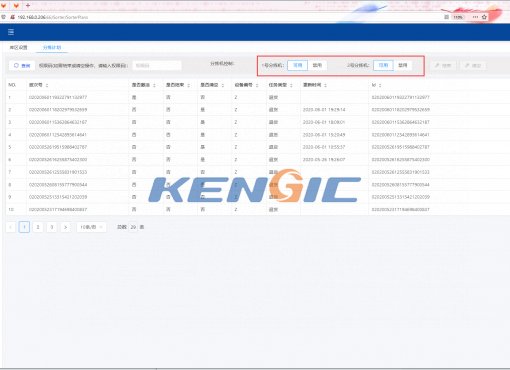Enable sorter No. 1 with first toggle option

click(297, 65)
